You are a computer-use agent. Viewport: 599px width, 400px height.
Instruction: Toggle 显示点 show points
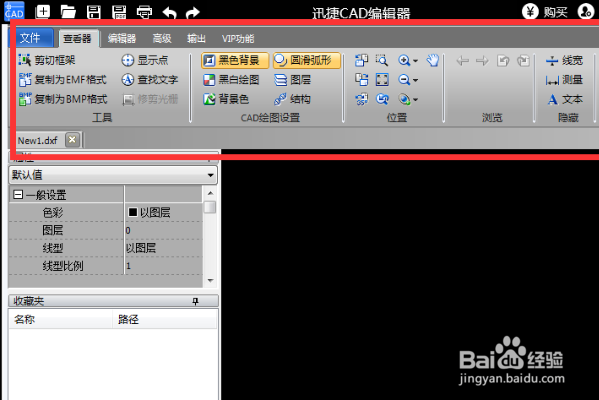[x=145, y=60]
